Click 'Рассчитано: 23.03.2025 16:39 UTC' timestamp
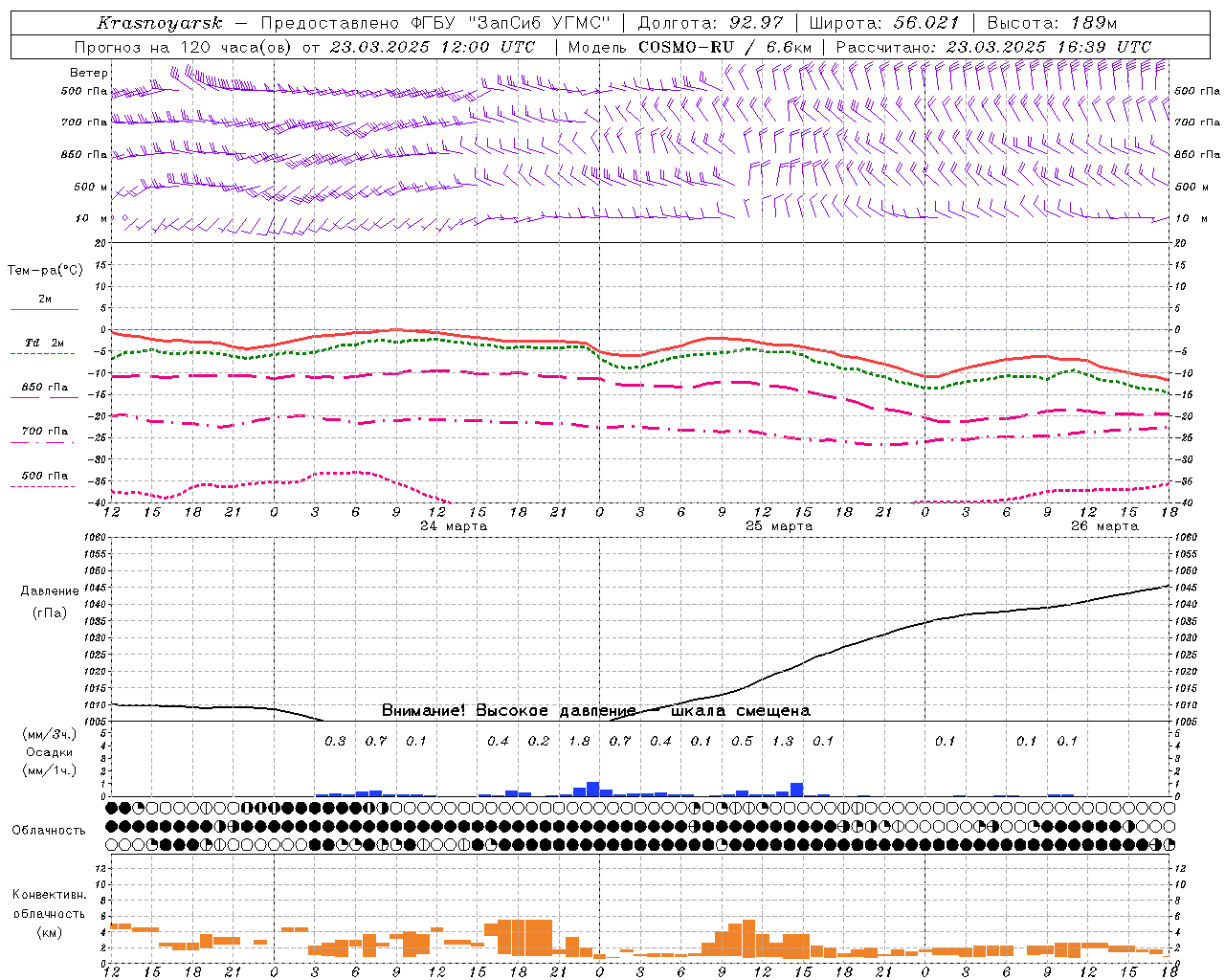This screenshot has width=1225, height=980. coord(993,47)
